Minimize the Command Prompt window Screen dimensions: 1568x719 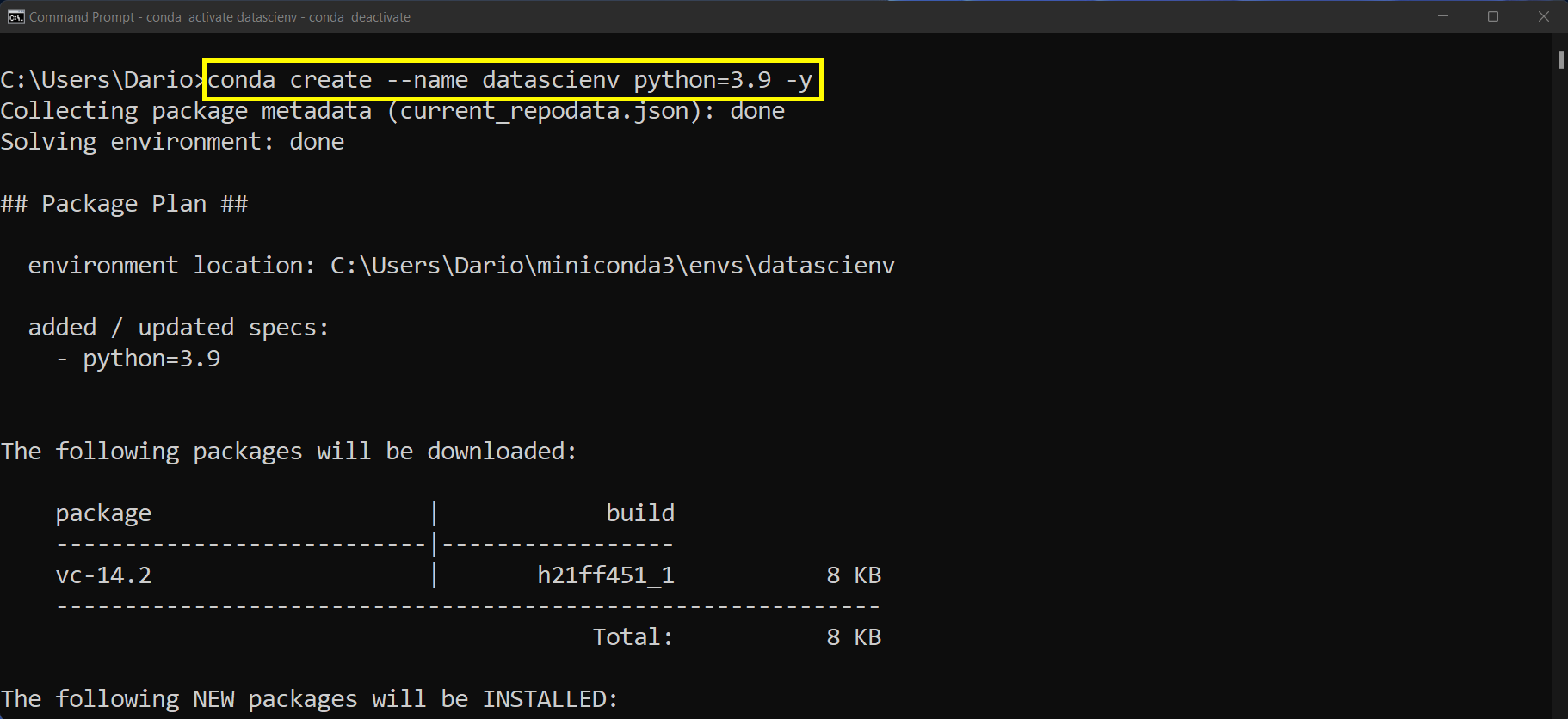(x=1443, y=17)
